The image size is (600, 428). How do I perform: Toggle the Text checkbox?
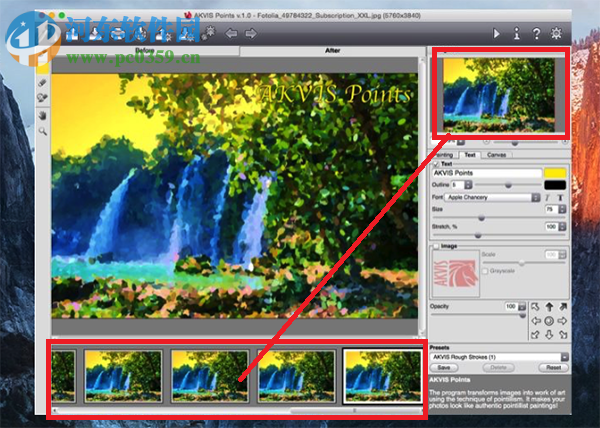pyautogui.click(x=436, y=164)
